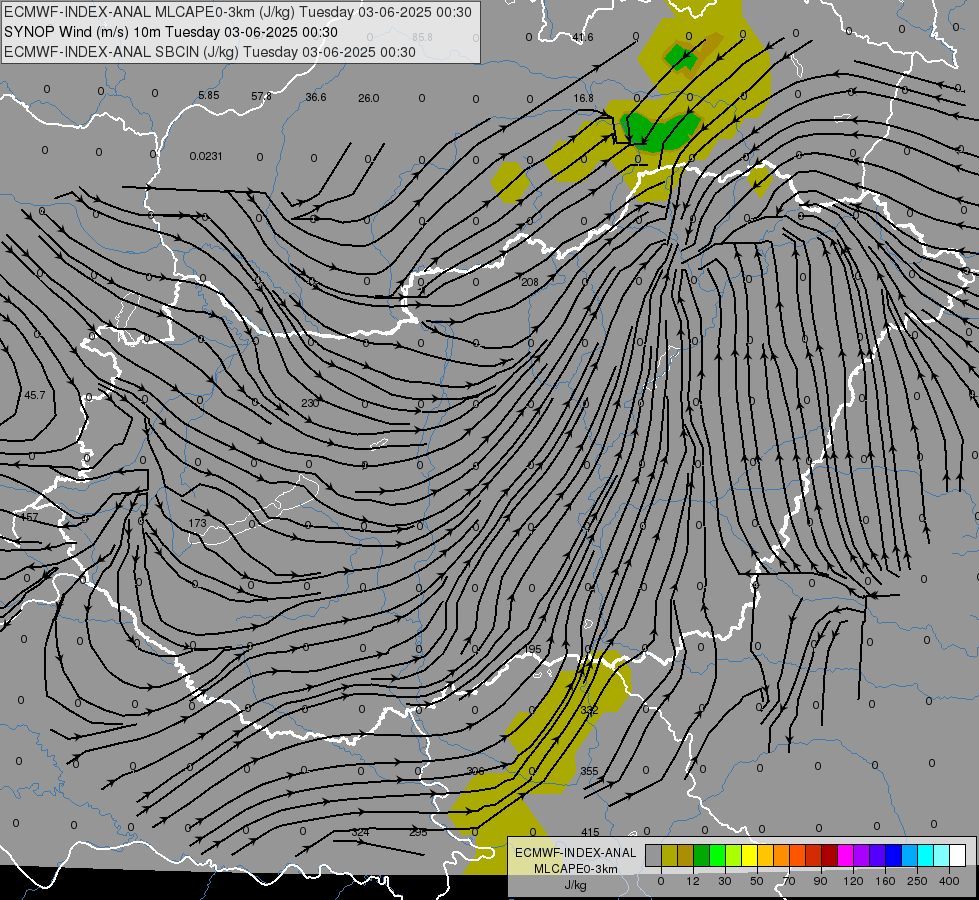
Task: Pick the purple swatch right of label 120
Action: (x=862, y=856)
